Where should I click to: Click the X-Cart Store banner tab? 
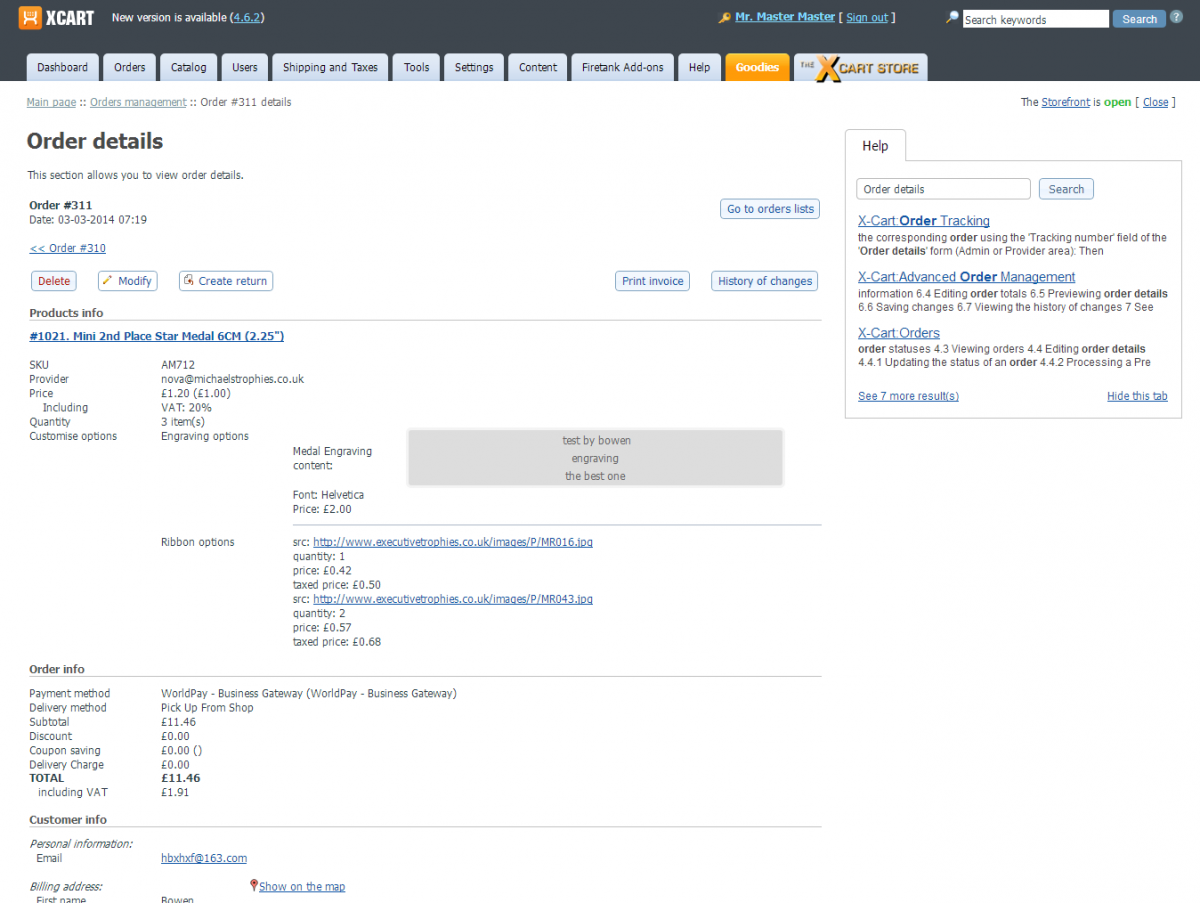click(x=860, y=68)
